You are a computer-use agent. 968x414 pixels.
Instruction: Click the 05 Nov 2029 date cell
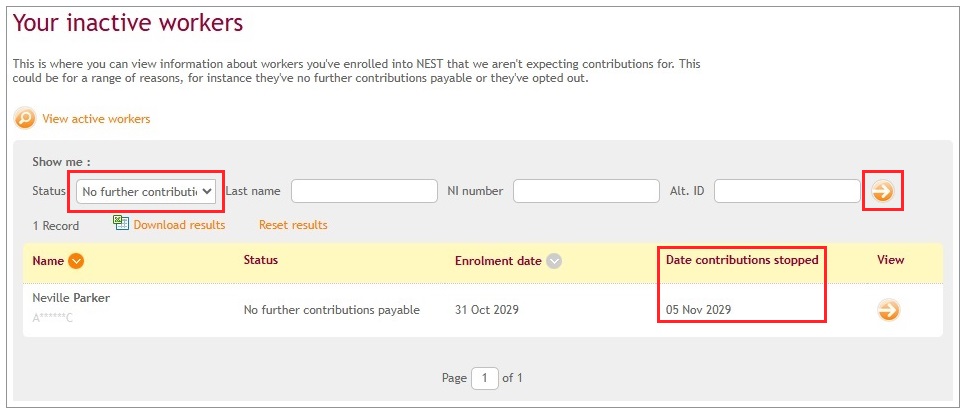(x=698, y=310)
